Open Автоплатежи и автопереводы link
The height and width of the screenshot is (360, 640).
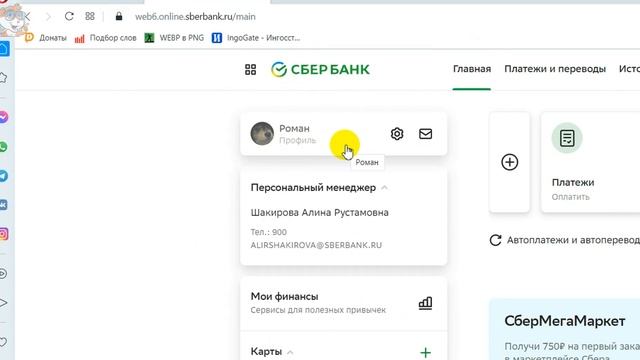[573, 240]
